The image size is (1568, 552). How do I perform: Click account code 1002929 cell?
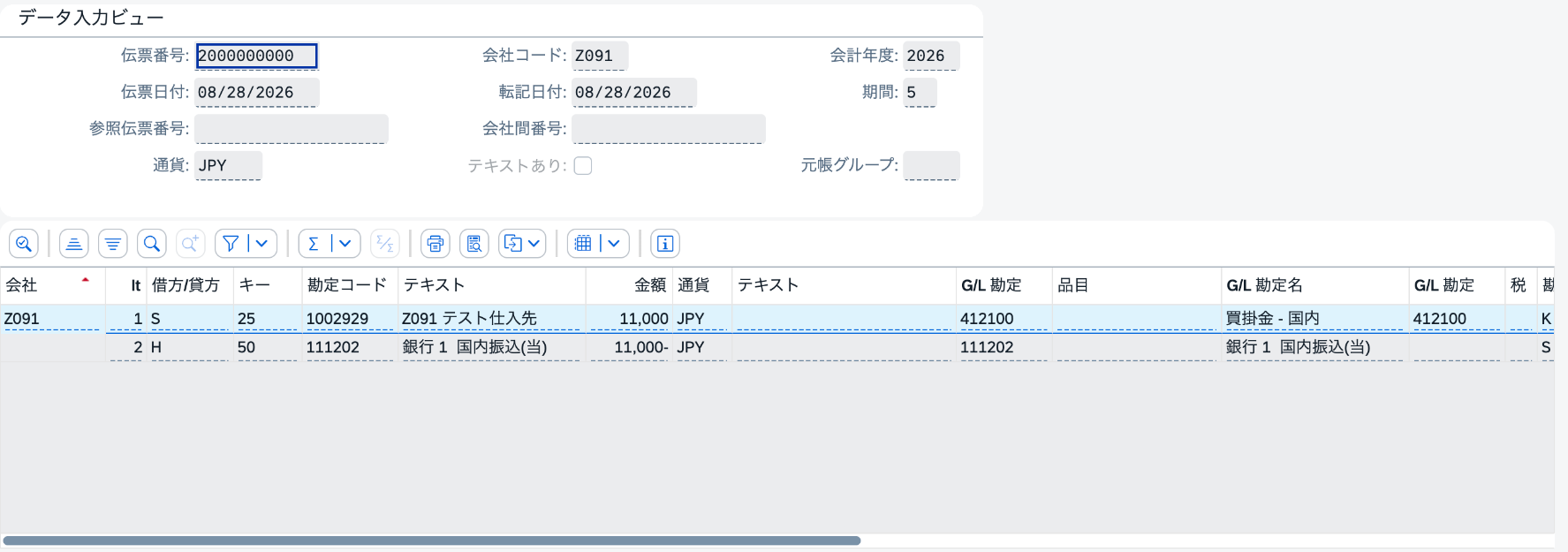coord(349,319)
